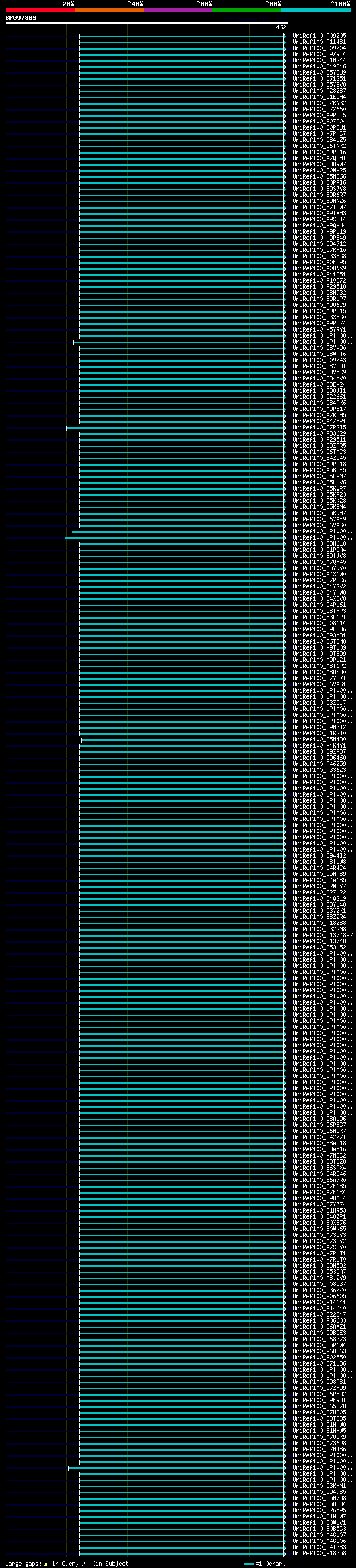
Task: Click the UniRef100_Q08114 label
Action: (319, 624)
